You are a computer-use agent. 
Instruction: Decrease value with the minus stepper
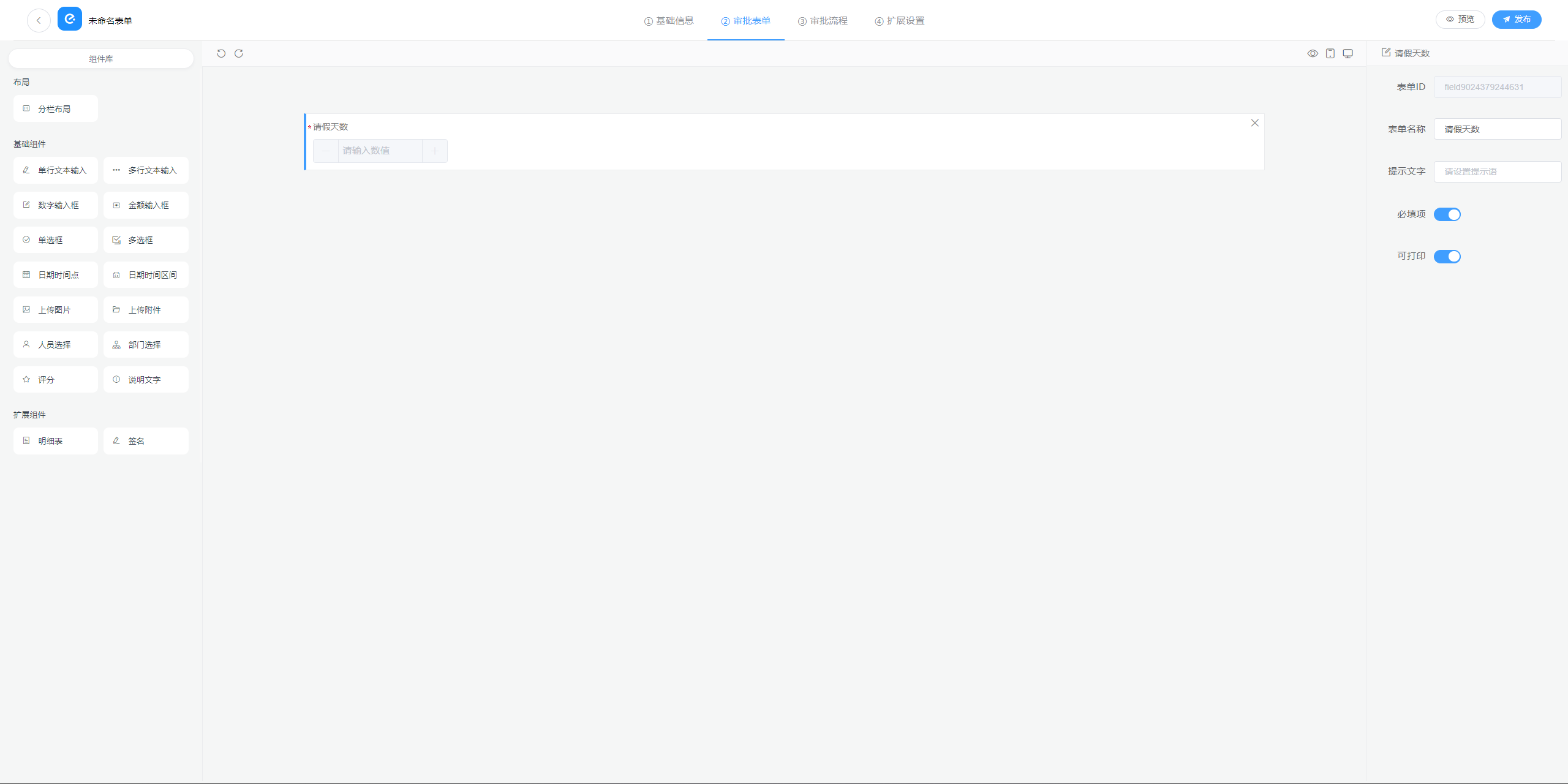(x=326, y=151)
